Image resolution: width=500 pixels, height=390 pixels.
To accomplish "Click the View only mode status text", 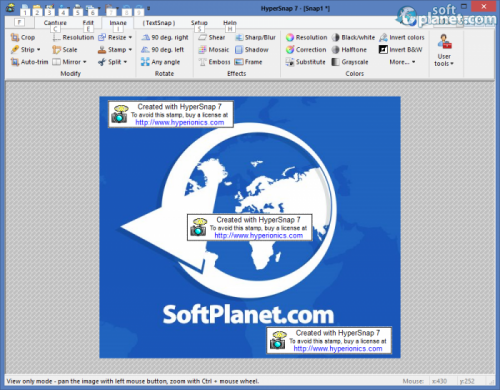I will 133,381.
